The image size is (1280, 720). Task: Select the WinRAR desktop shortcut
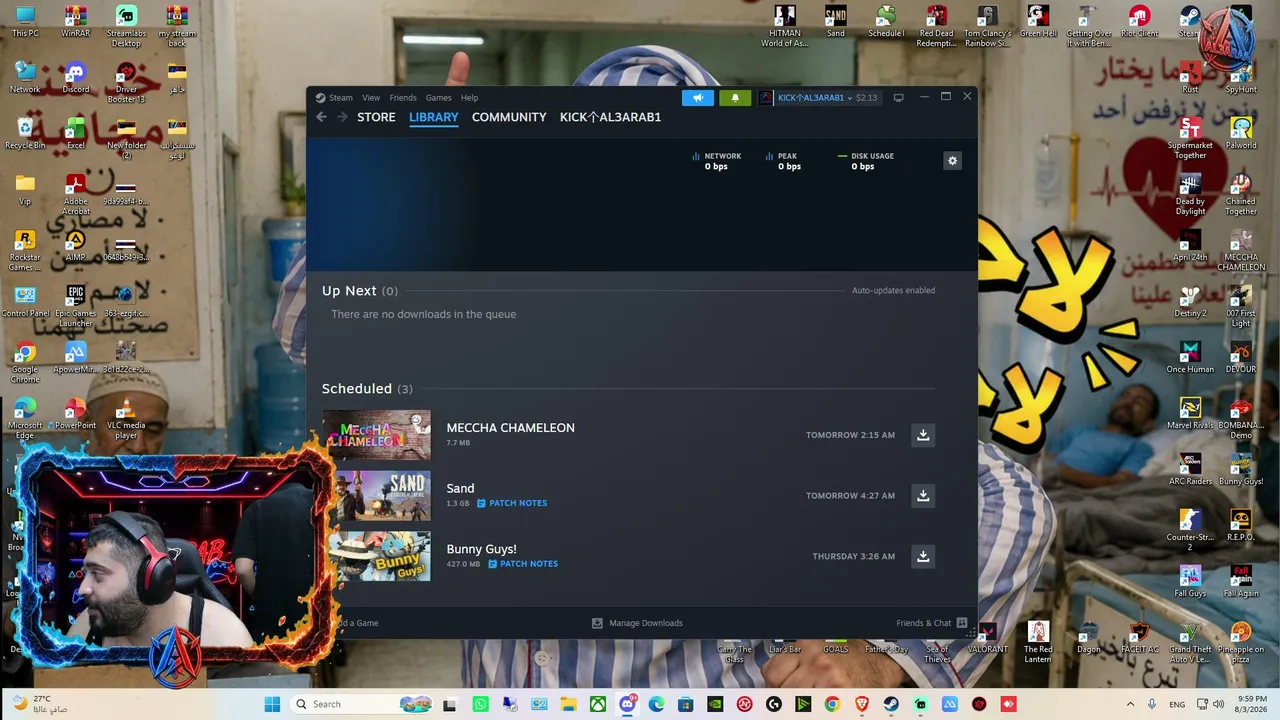point(76,22)
